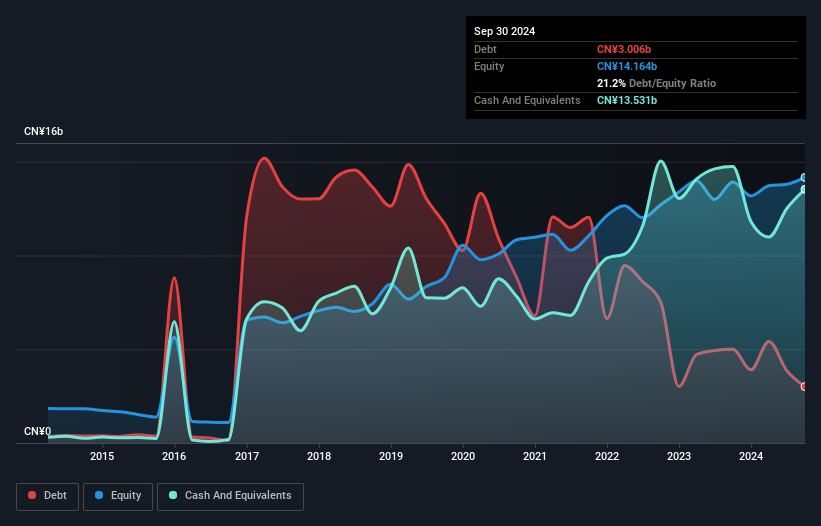Image resolution: width=821 pixels, height=526 pixels.
Task: Click the teal Cash And Equivalents legend dot
Action: coord(173,495)
